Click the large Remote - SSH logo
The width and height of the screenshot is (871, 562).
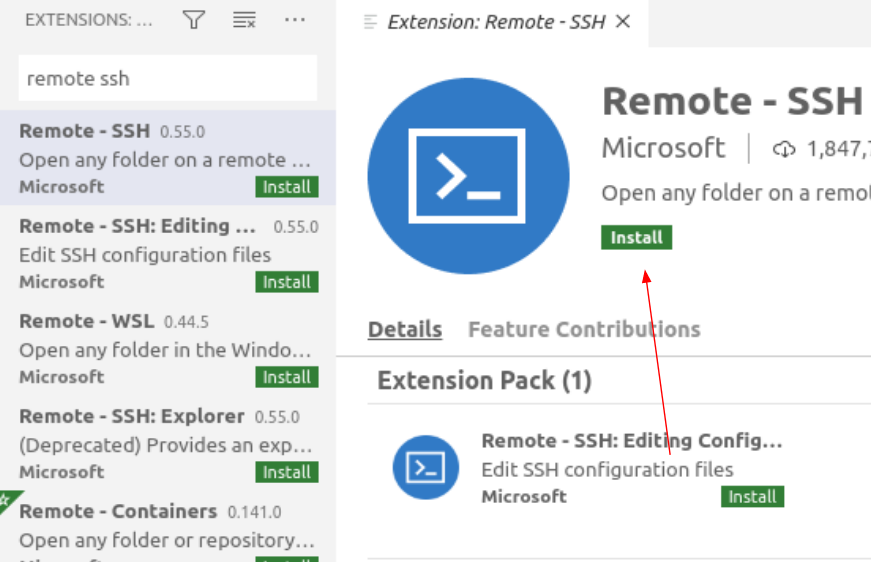pos(468,175)
